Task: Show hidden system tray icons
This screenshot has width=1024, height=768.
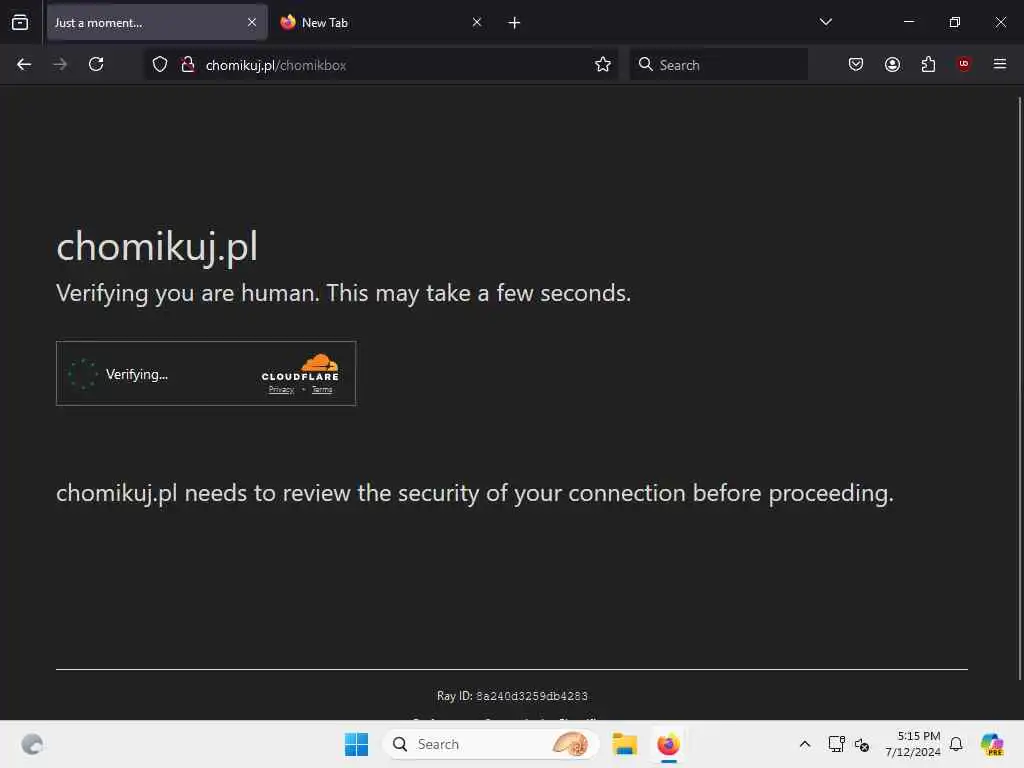Action: 805,744
